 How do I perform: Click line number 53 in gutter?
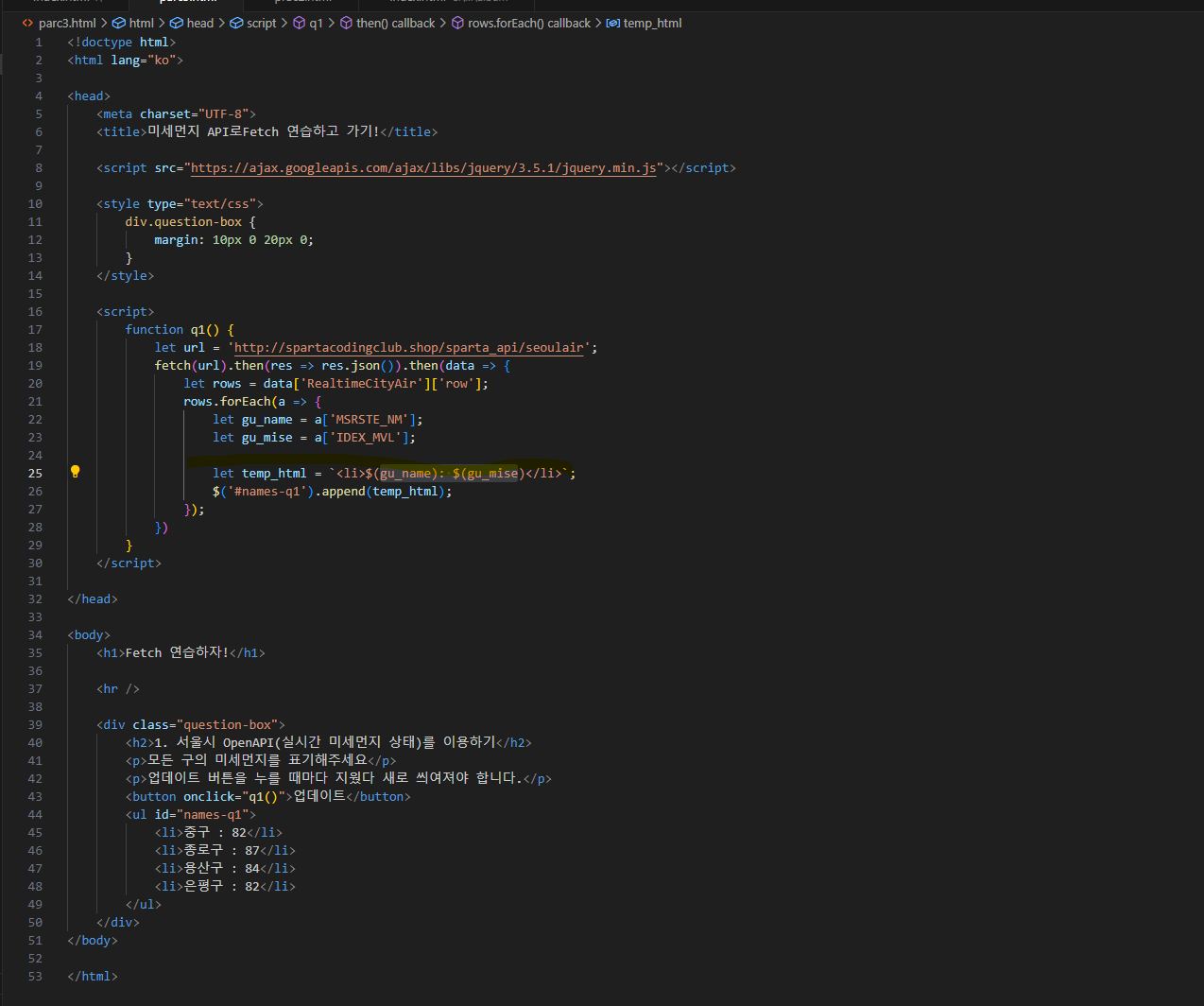(35, 976)
